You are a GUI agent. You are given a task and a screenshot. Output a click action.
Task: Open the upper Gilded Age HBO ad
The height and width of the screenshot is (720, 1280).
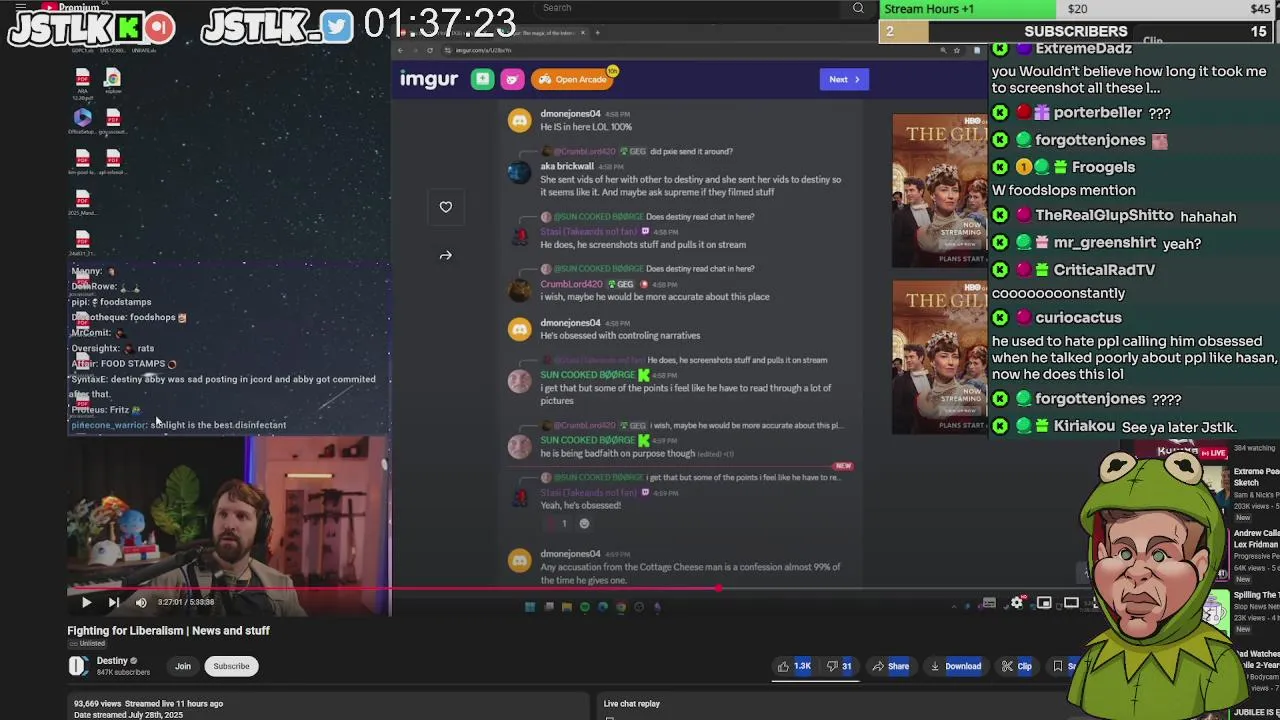tap(939, 190)
